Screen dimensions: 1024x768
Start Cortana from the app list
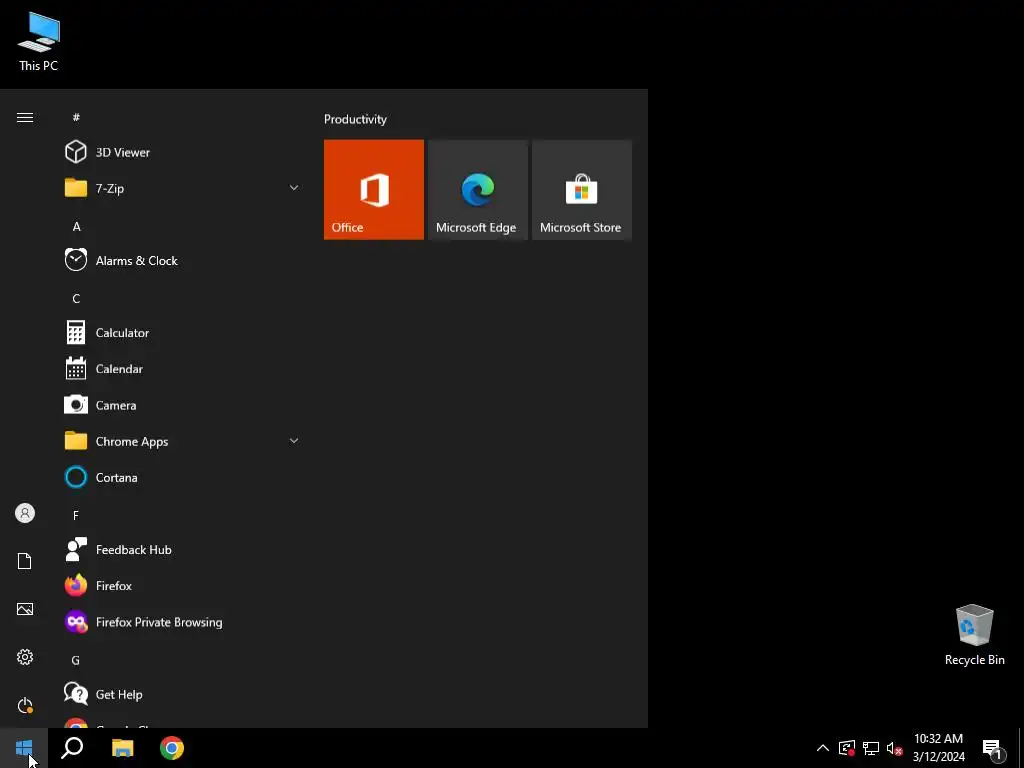182,477
